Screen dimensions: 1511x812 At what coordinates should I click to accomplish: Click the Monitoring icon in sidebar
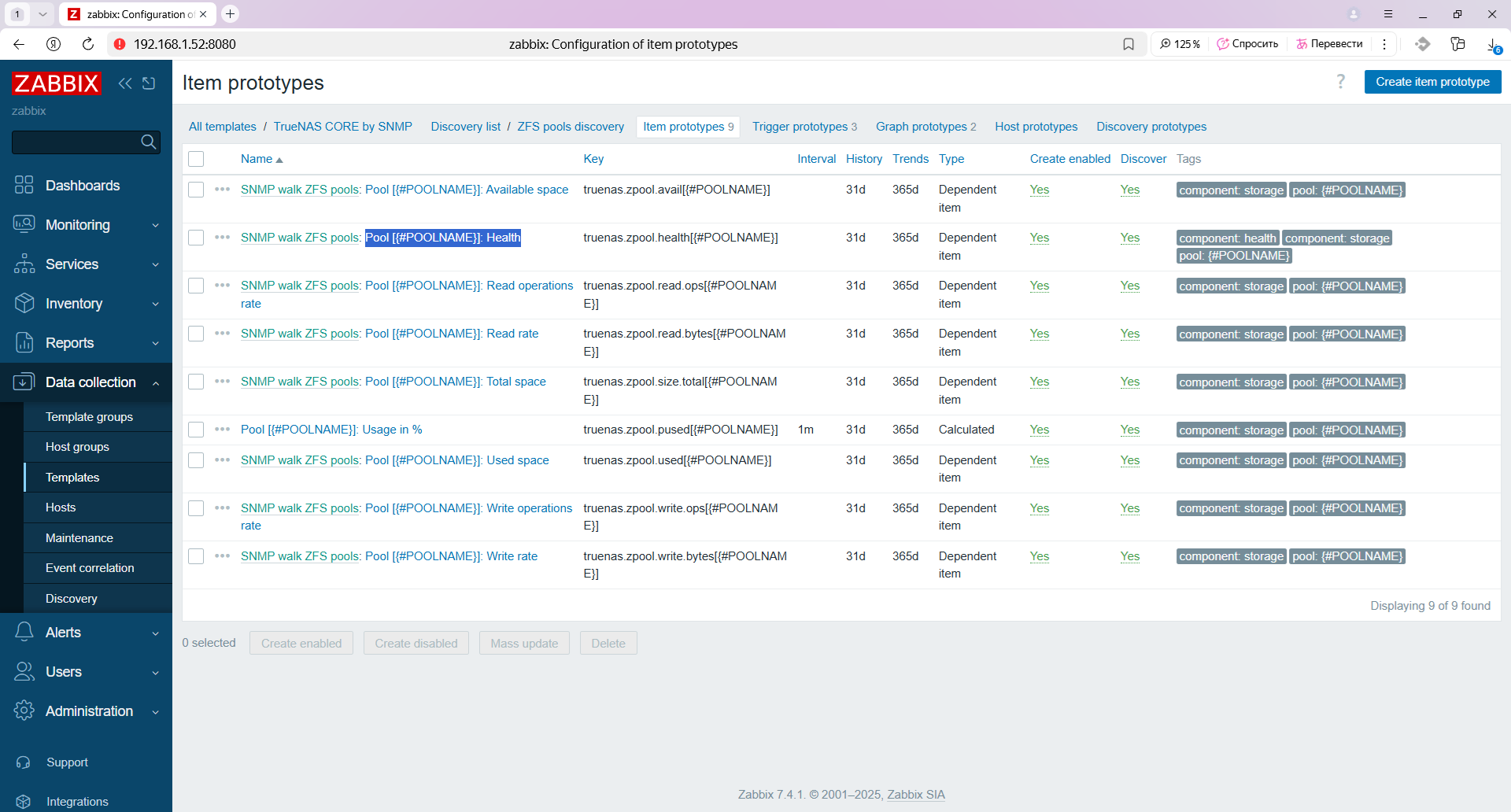click(x=24, y=224)
